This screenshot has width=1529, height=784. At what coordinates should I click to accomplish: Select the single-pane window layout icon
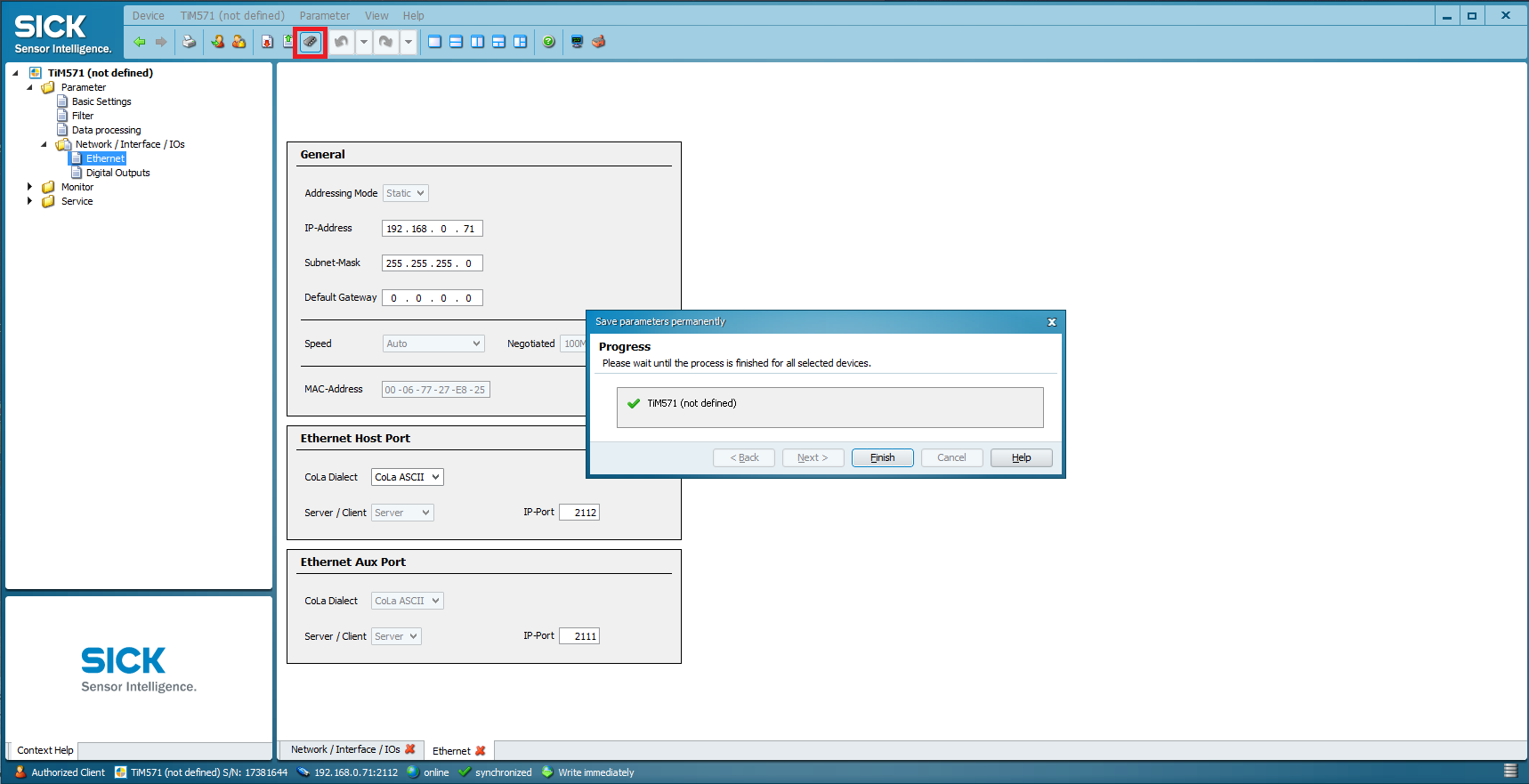click(x=435, y=42)
